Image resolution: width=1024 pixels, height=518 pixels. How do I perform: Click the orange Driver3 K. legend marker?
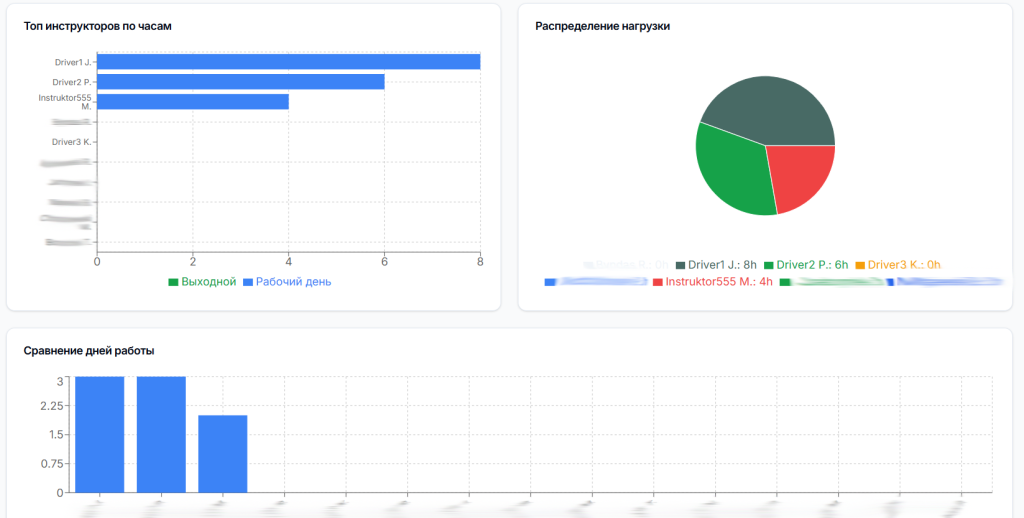tap(860, 265)
